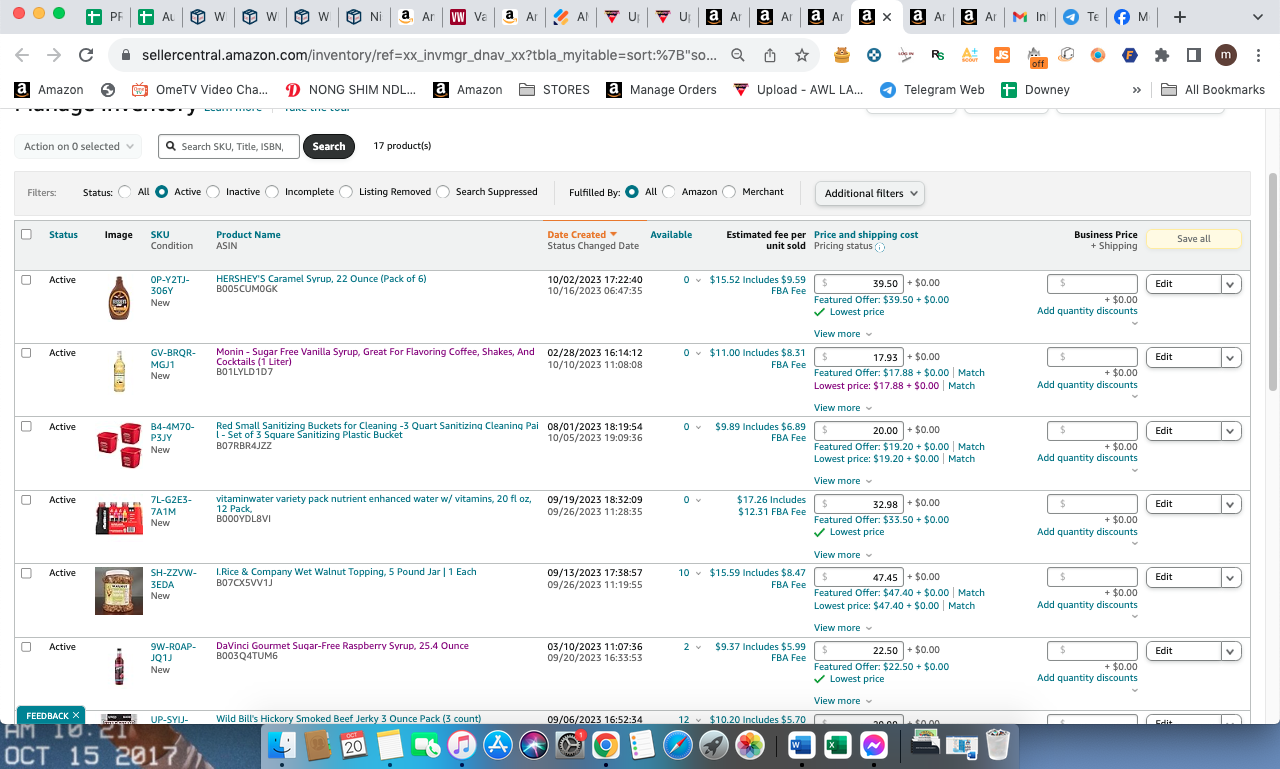Select the All status radio button
1280x769 pixels.
(125, 192)
